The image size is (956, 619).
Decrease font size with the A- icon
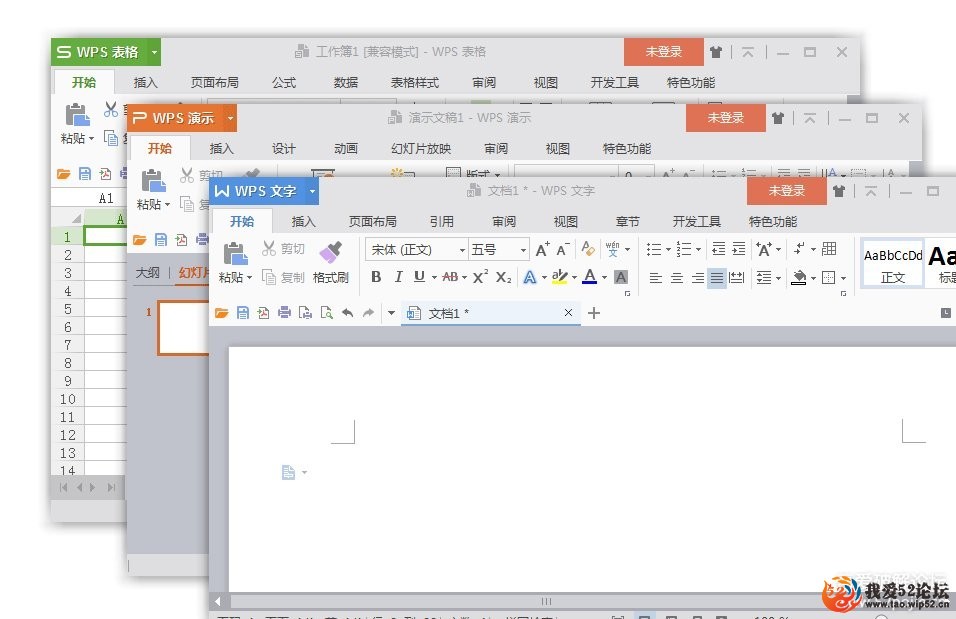pos(563,249)
